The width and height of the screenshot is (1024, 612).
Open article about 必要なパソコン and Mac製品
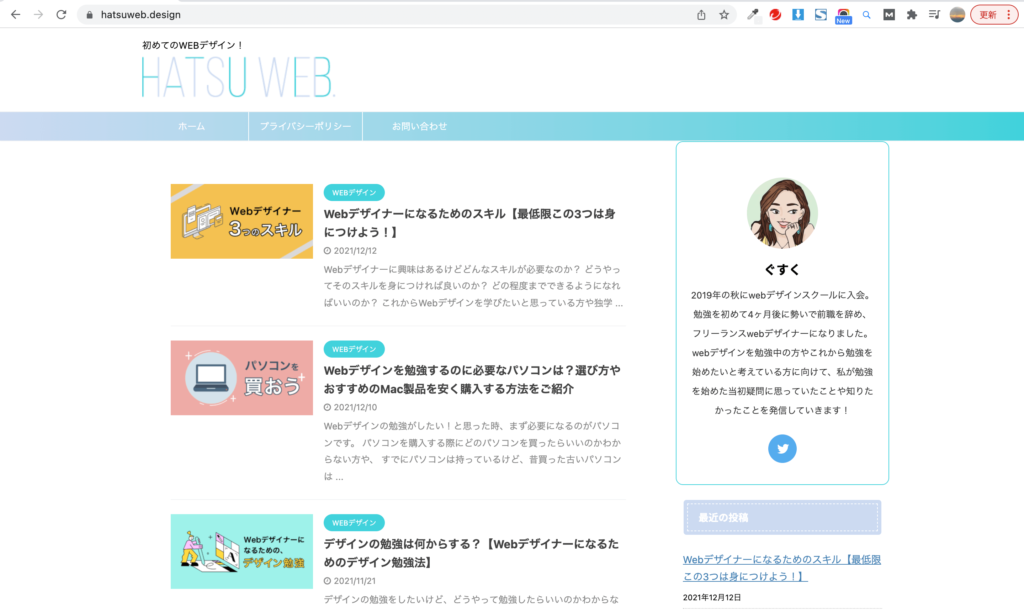point(472,379)
